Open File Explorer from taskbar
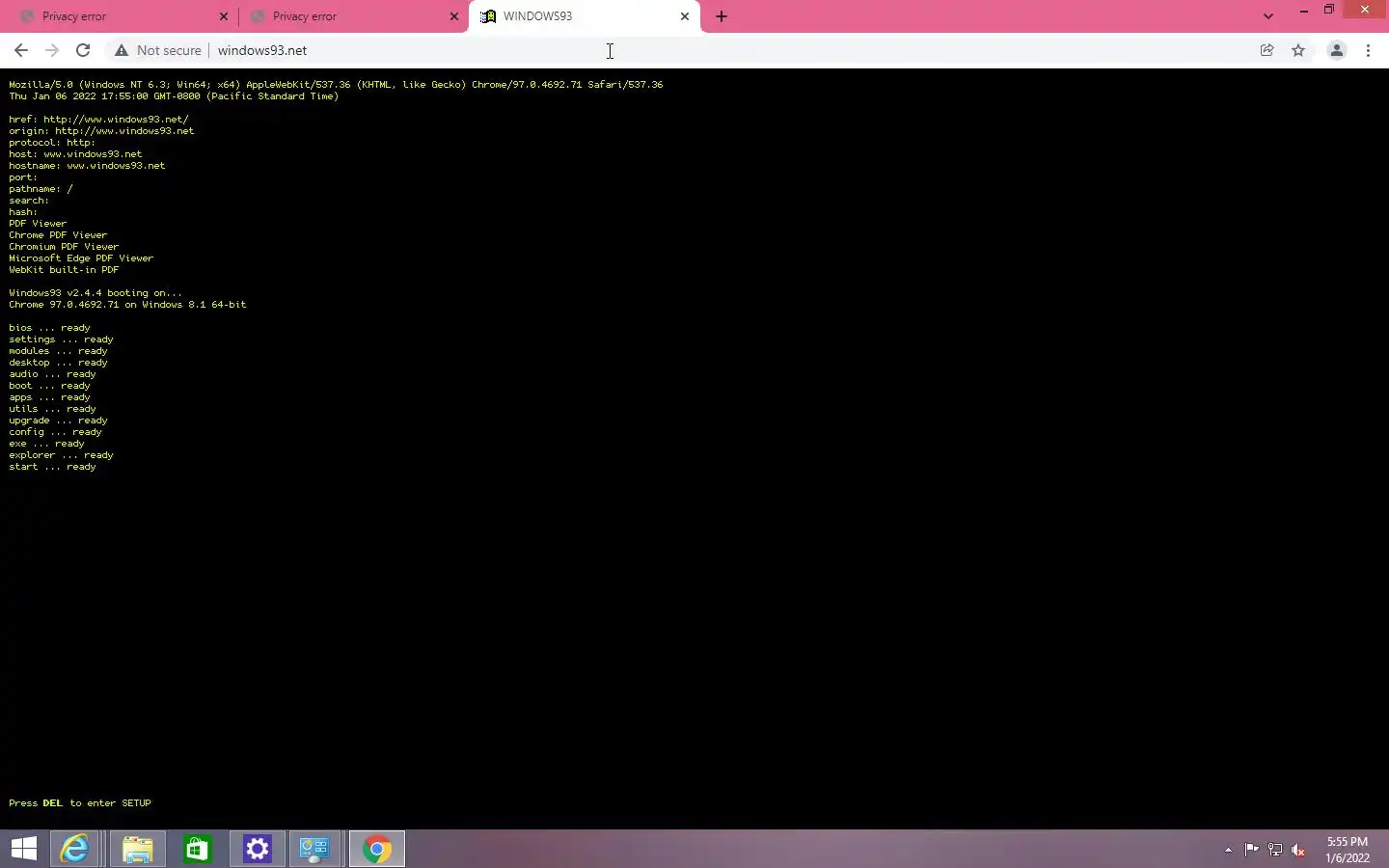Image resolution: width=1389 pixels, height=868 pixels. 137,849
